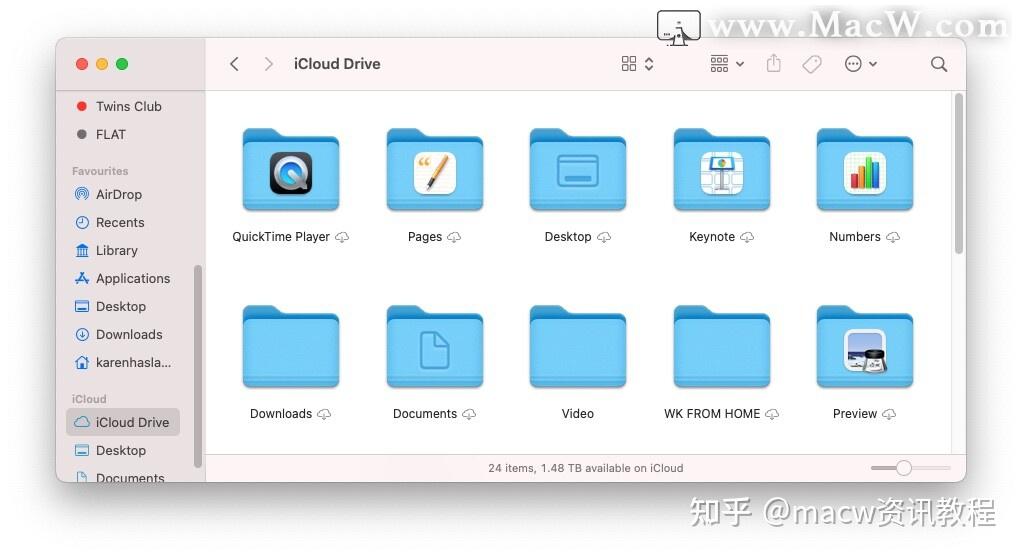Image resolution: width=1022 pixels, height=556 pixels.
Task: Click the search magnifier icon
Action: pos(939,64)
